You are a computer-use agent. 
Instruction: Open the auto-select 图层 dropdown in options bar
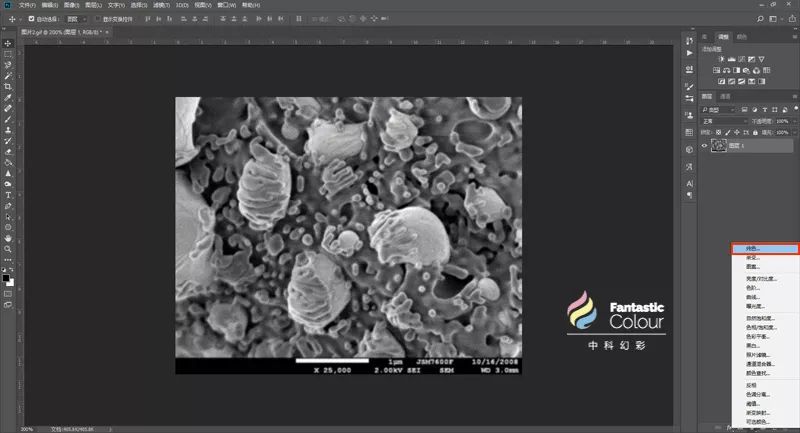pyautogui.click(x=76, y=19)
